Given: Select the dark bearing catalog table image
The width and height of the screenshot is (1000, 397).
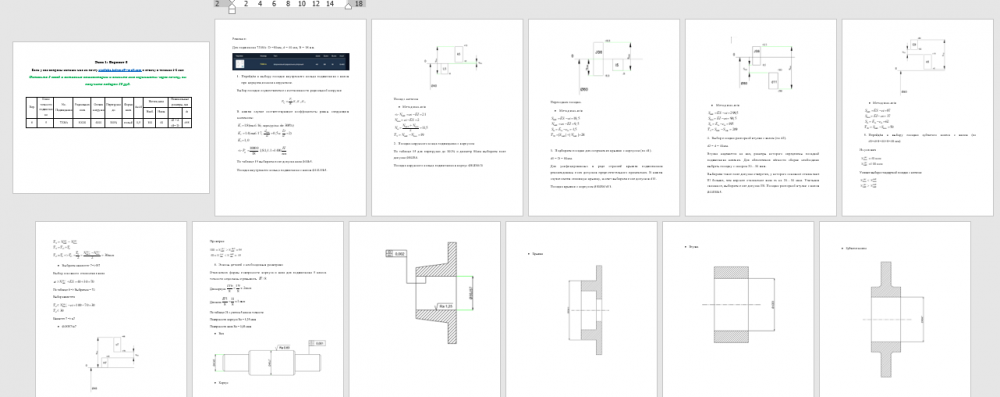Looking at the screenshot, I should (x=291, y=61).
